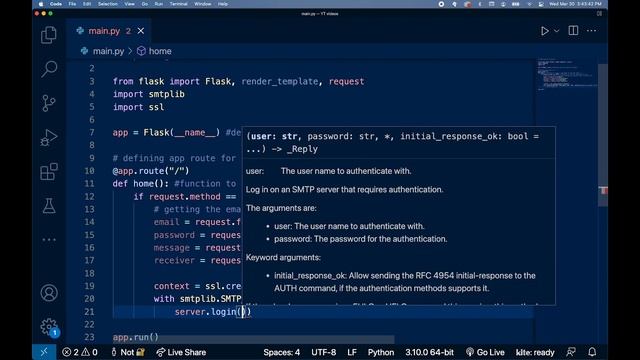The width and height of the screenshot is (640, 360).
Task: Split the editor to the right
Action: 573,31
